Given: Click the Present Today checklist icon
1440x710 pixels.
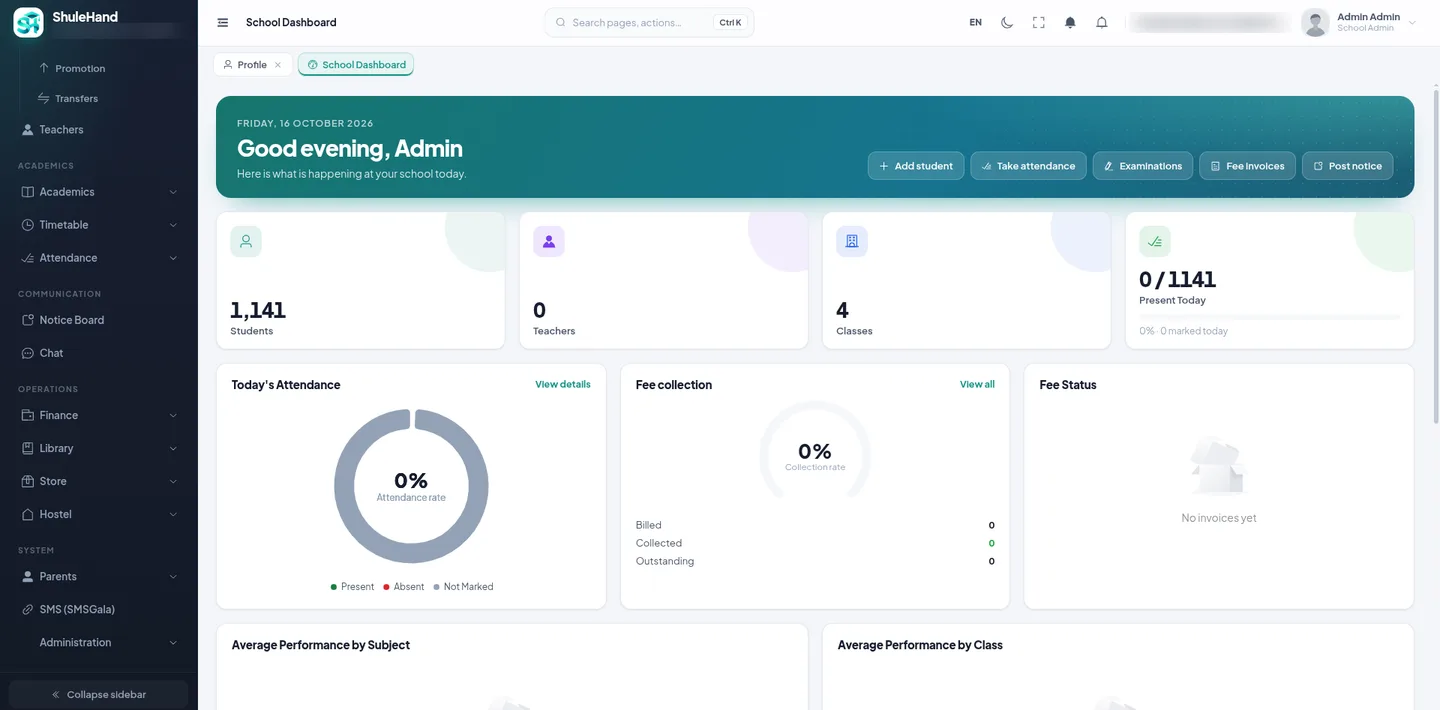Looking at the screenshot, I should pos(1155,241).
